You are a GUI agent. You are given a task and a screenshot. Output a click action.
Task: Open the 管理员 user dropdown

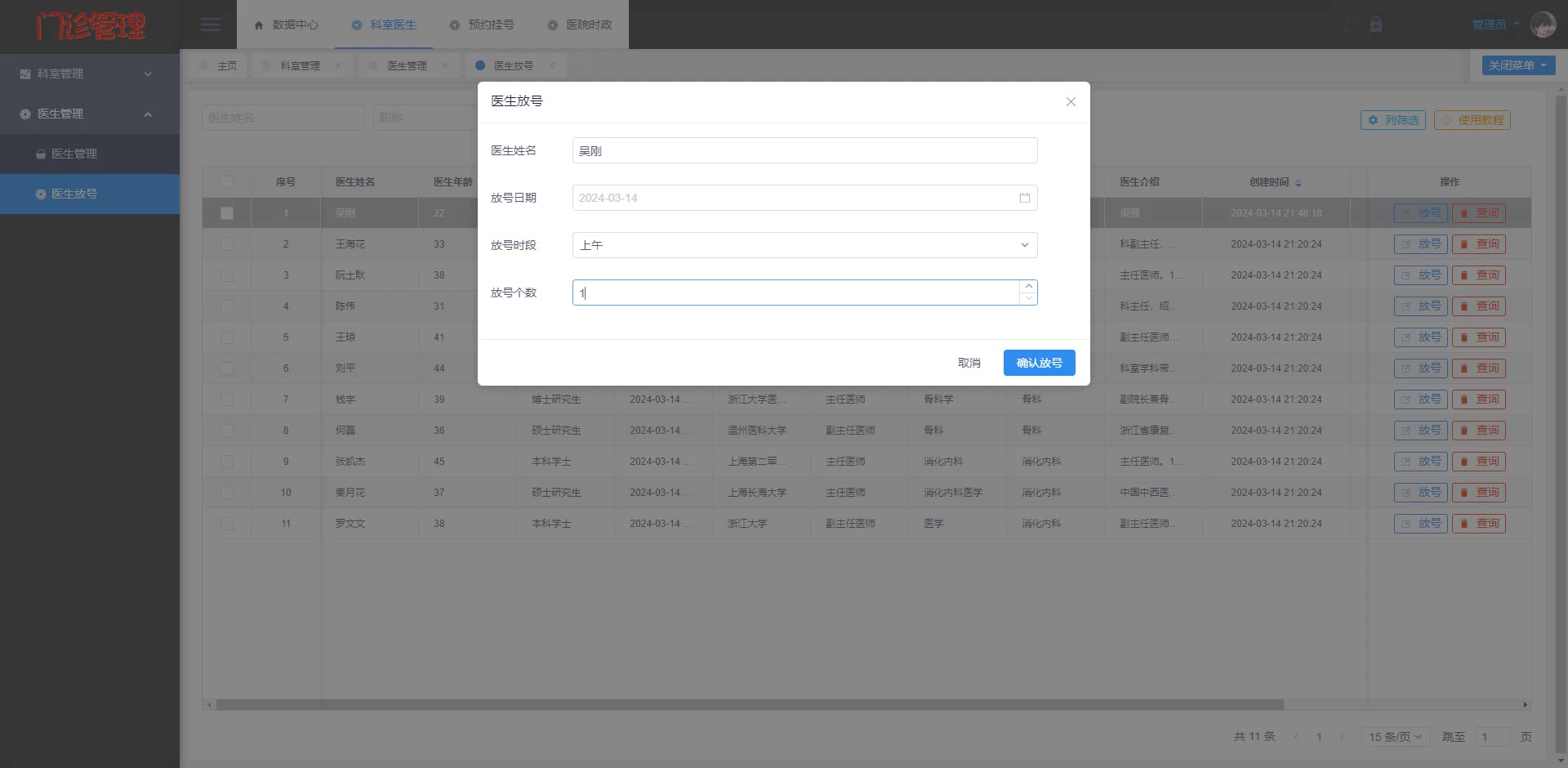coord(1495,25)
